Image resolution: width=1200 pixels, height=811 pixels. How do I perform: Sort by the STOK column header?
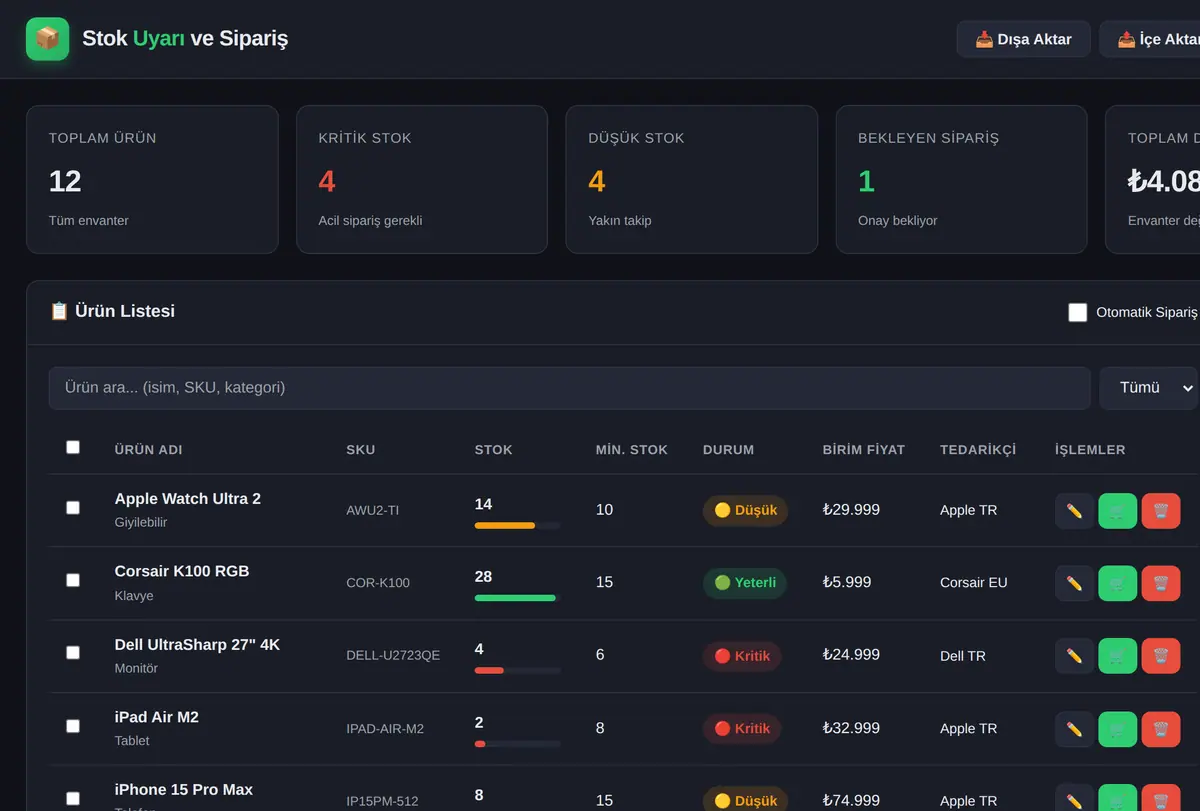tap(493, 450)
